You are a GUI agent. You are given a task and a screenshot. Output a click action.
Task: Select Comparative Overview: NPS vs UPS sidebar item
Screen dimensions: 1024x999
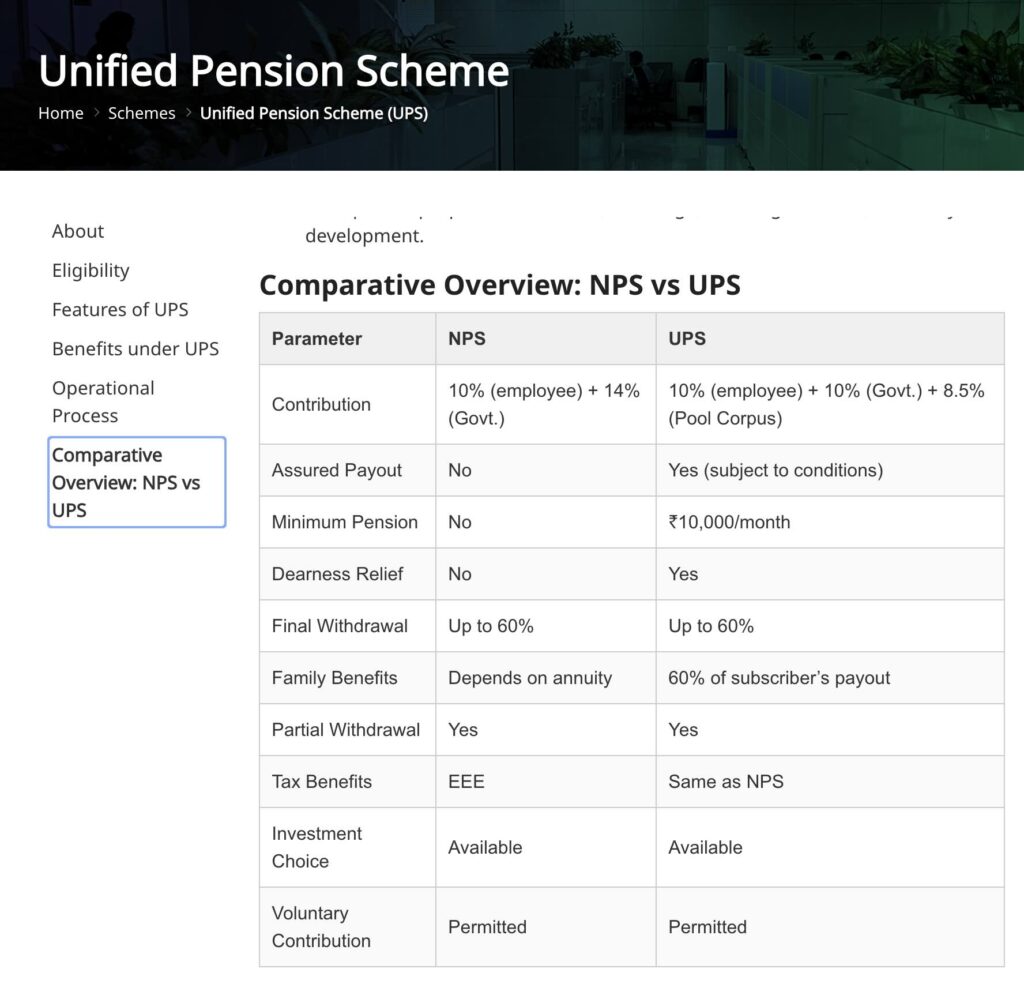pos(136,482)
